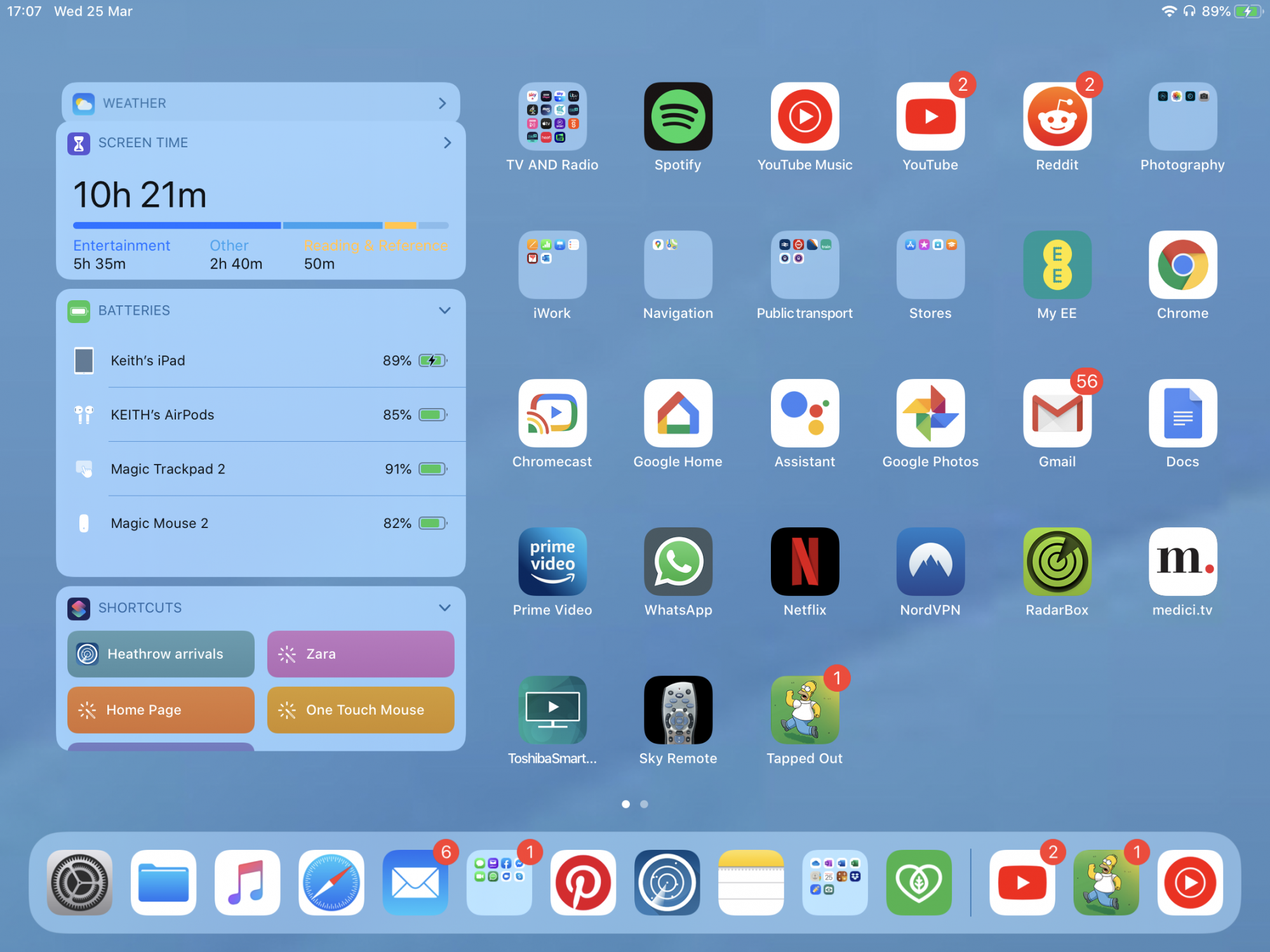The width and height of the screenshot is (1270, 952).
Task: Launch Netflix
Action: (x=805, y=562)
